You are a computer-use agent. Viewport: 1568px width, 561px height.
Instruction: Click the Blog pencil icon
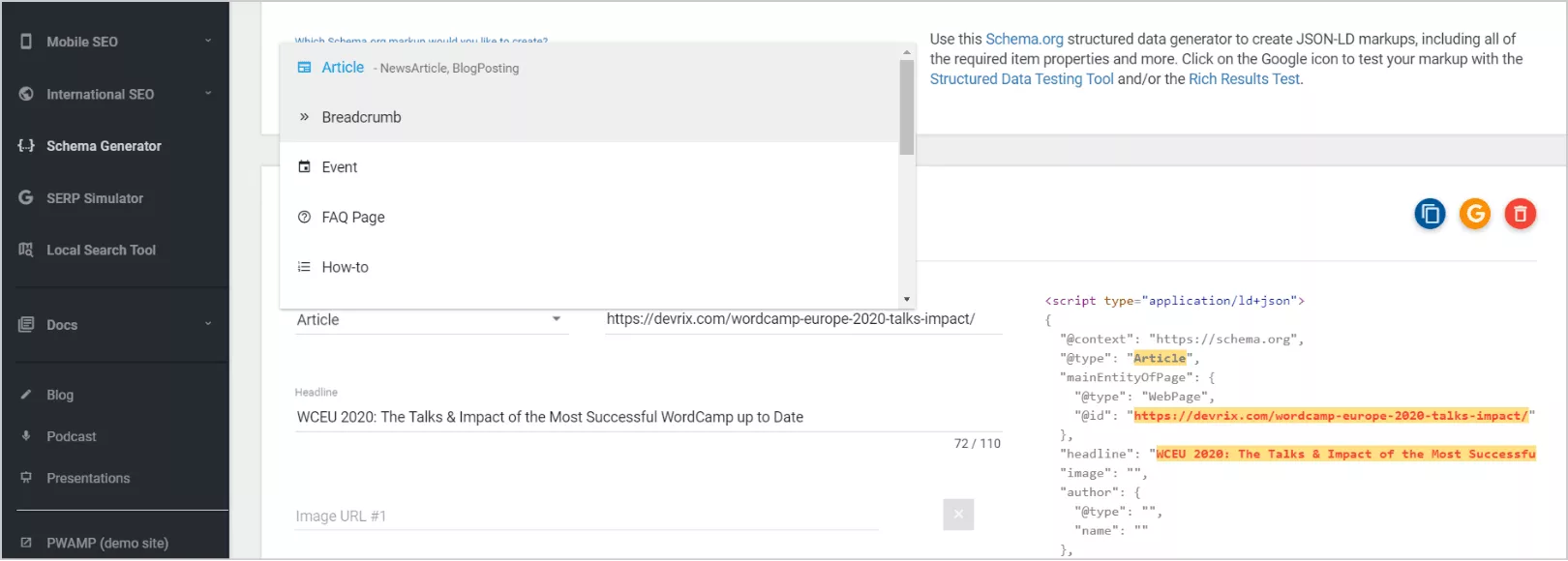(26, 395)
